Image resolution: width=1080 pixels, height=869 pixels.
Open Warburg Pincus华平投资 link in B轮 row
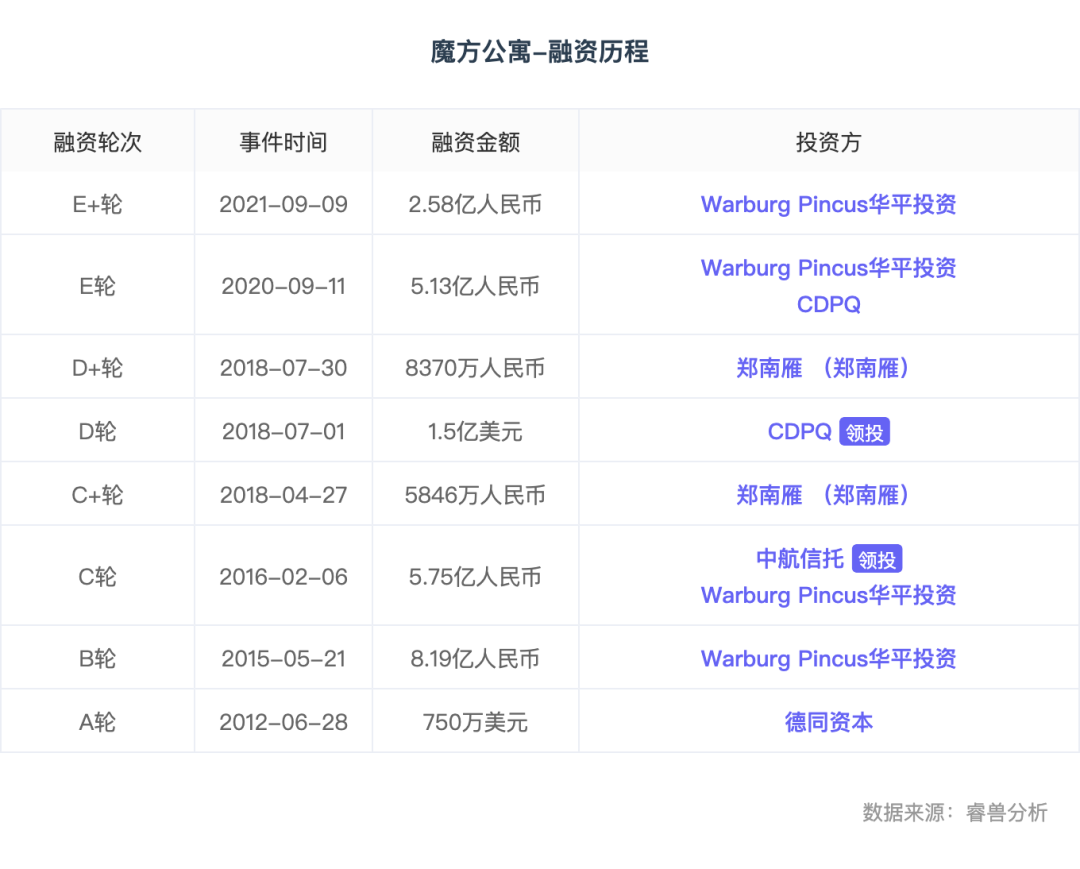tap(828, 659)
